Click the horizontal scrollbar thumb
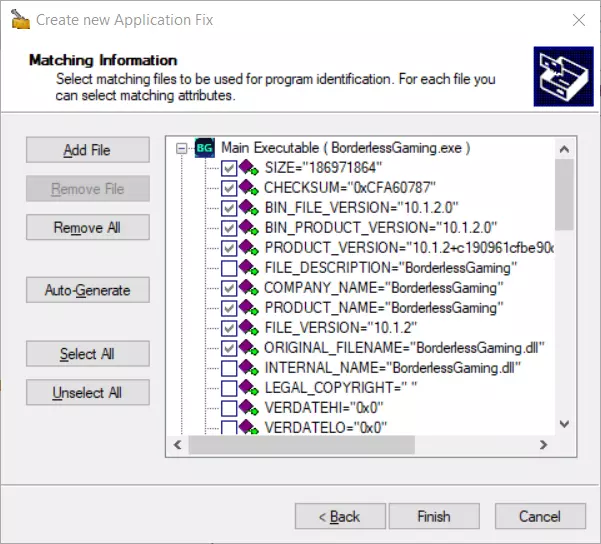Image resolution: width=601 pixels, height=544 pixels. [x=302, y=445]
